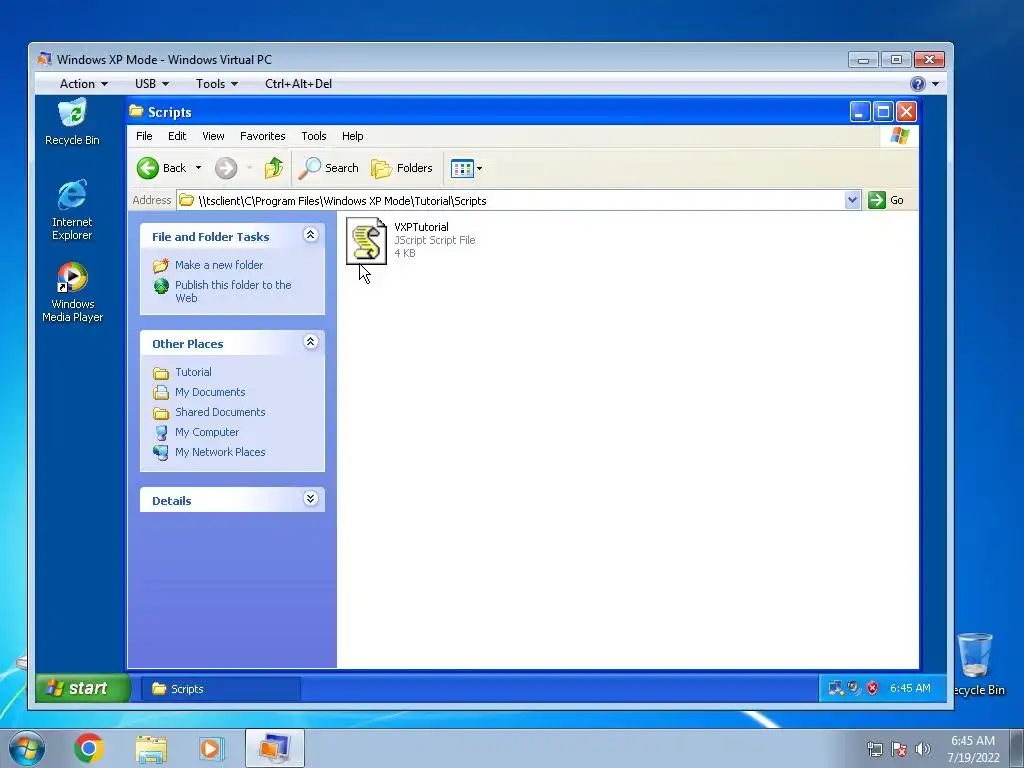Select the Windows Media Player desktop icon
Viewport: 1024px width, 768px height.
coord(72,292)
